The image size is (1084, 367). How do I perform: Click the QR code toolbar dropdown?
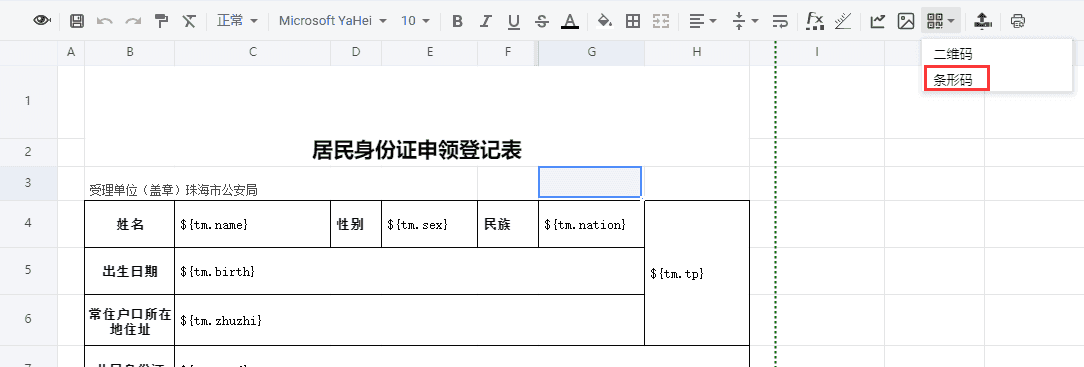pyautogui.click(x=941, y=21)
